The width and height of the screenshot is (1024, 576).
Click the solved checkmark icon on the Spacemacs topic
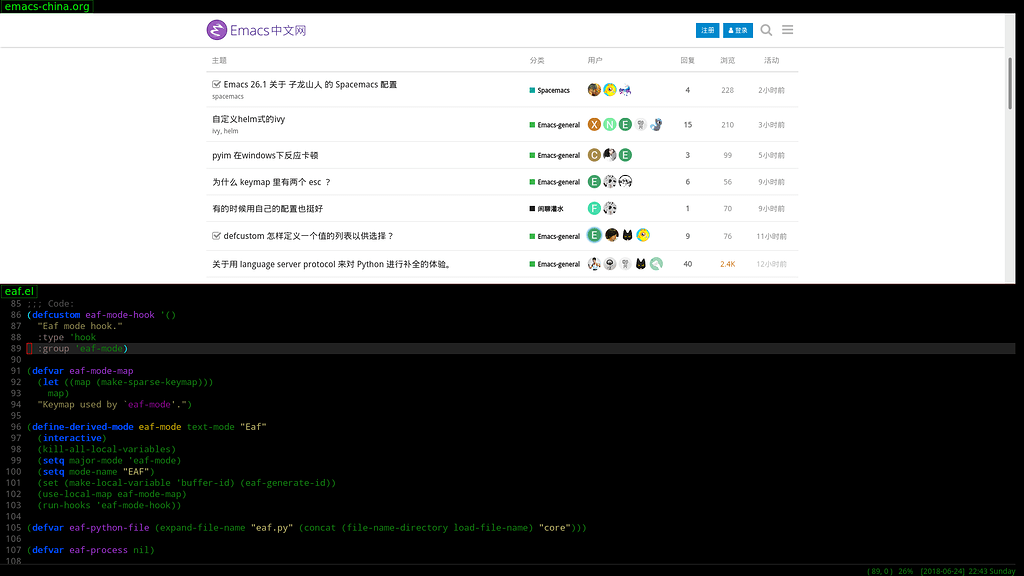click(215, 84)
